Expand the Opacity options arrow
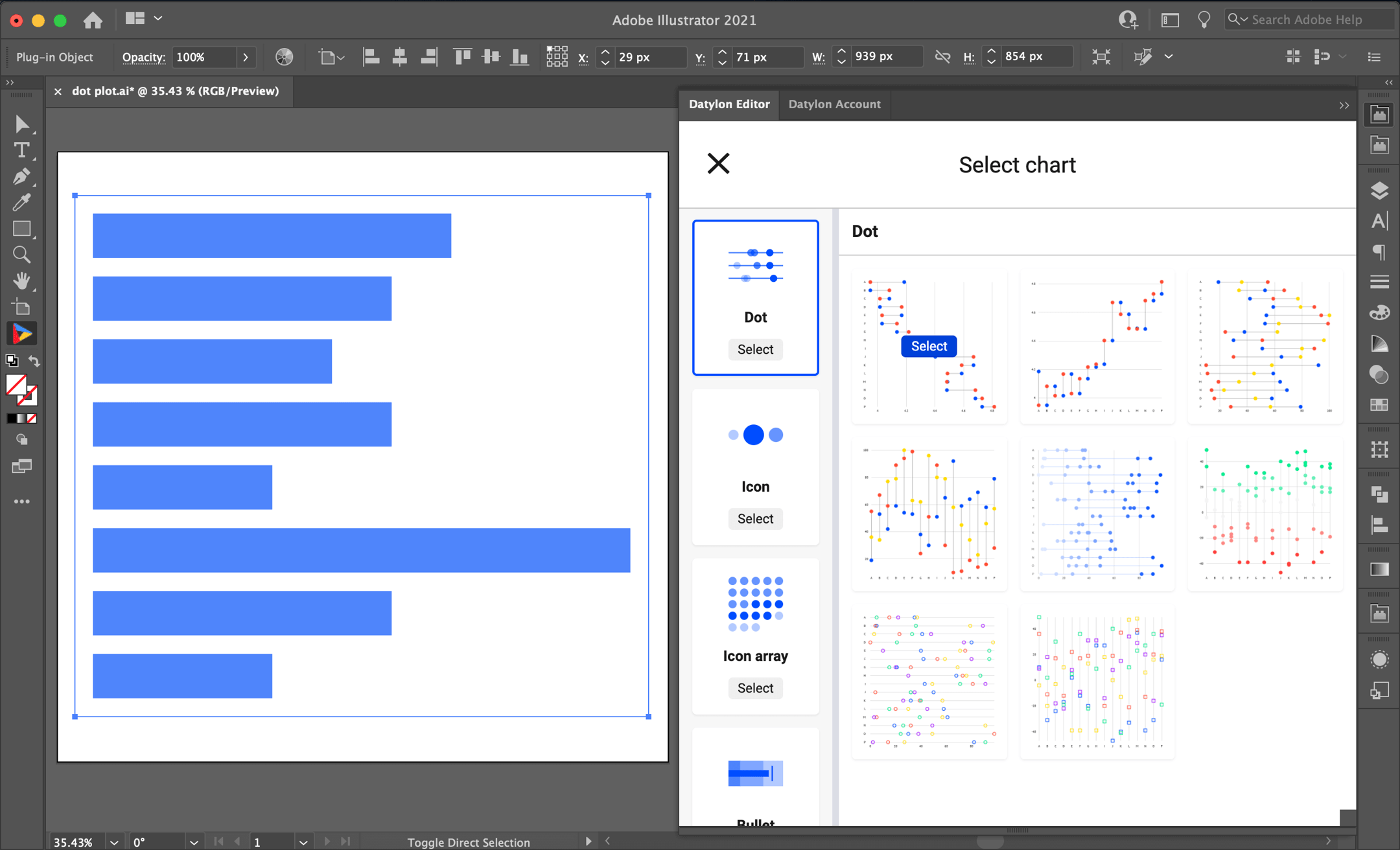The width and height of the screenshot is (1400, 850). pos(246,57)
